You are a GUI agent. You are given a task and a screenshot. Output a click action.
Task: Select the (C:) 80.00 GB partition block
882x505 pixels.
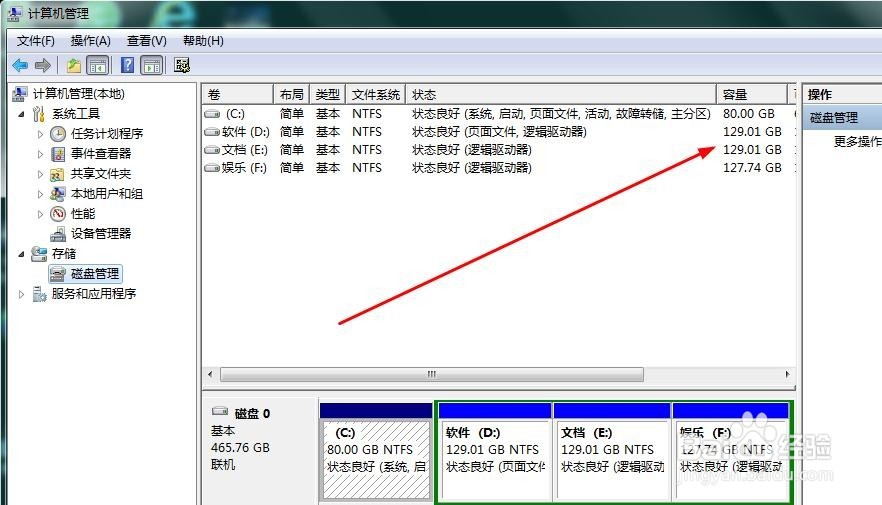[x=375, y=451]
